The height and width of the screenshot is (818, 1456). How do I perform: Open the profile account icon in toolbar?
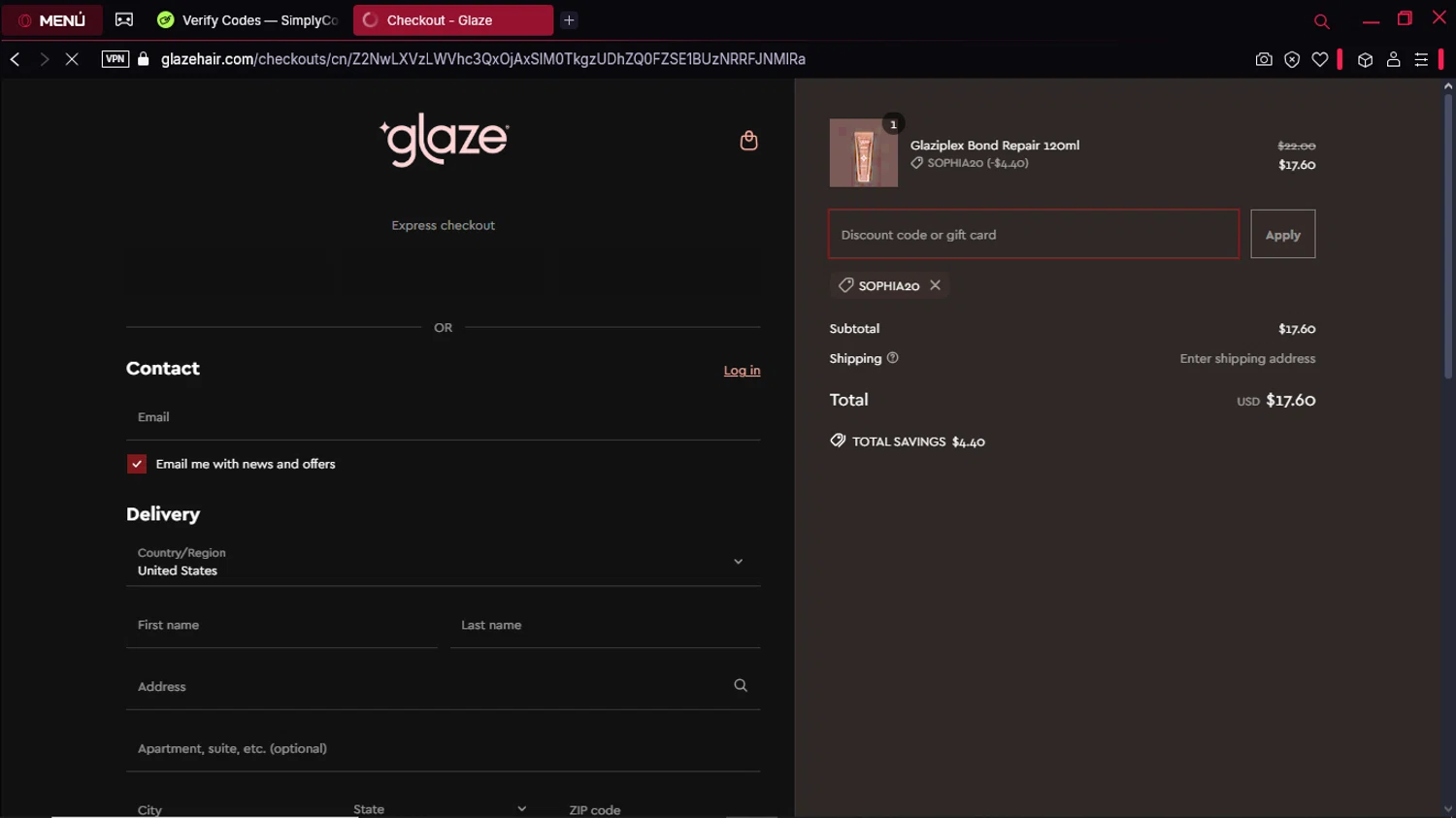tap(1393, 59)
